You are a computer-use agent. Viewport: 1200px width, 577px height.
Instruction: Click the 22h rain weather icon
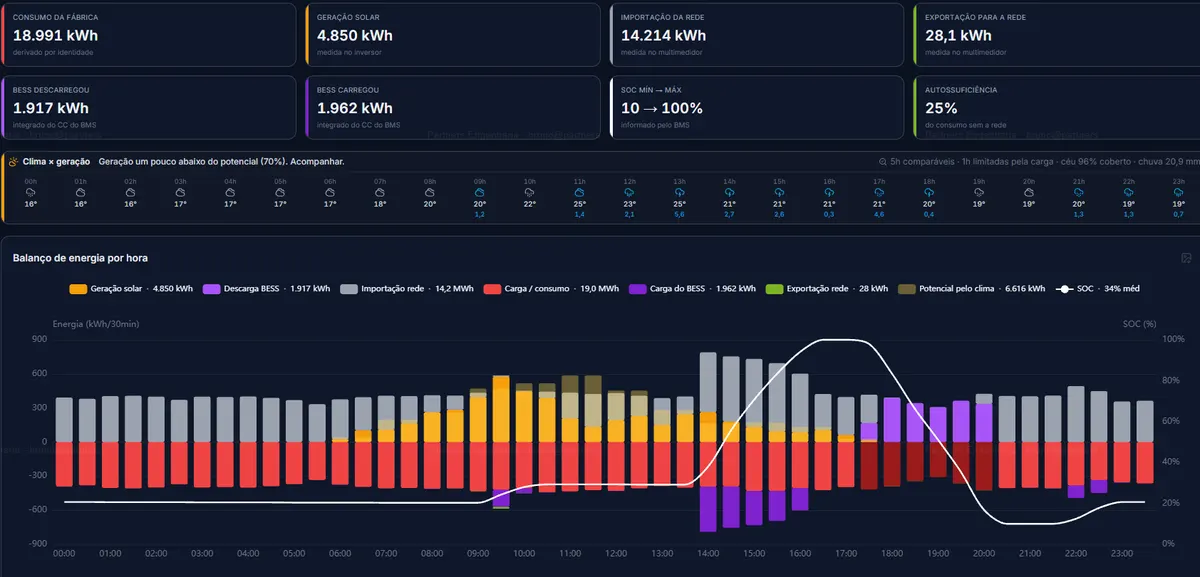coord(1129,192)
